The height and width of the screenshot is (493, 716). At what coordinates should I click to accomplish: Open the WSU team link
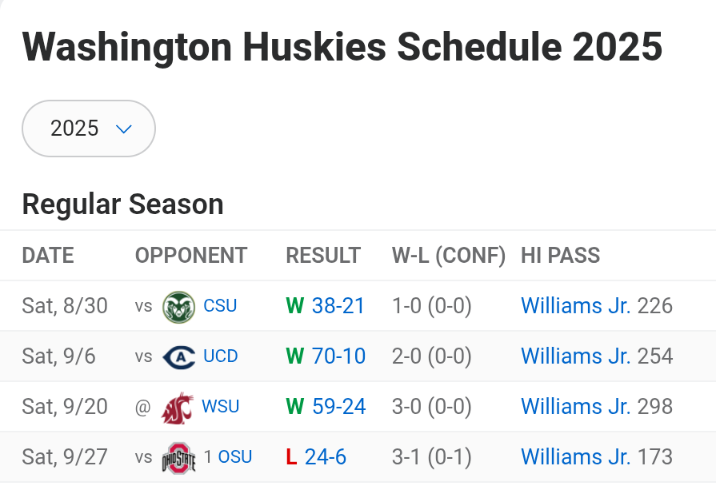tap(220, 406)
